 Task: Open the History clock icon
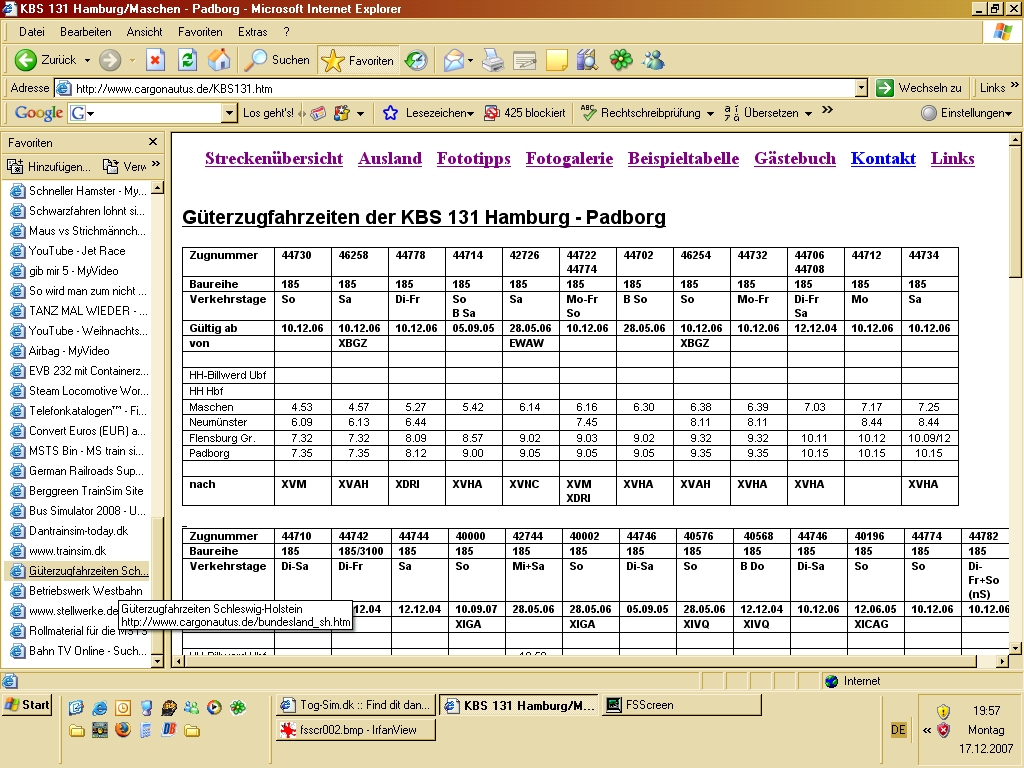(x=416, y=60)
